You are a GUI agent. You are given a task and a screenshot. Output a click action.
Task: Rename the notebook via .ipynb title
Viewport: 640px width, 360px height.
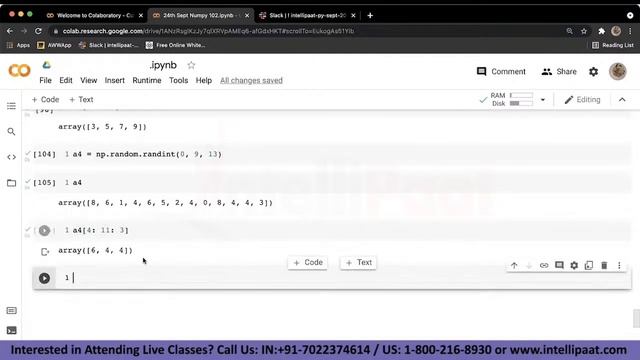163,65
